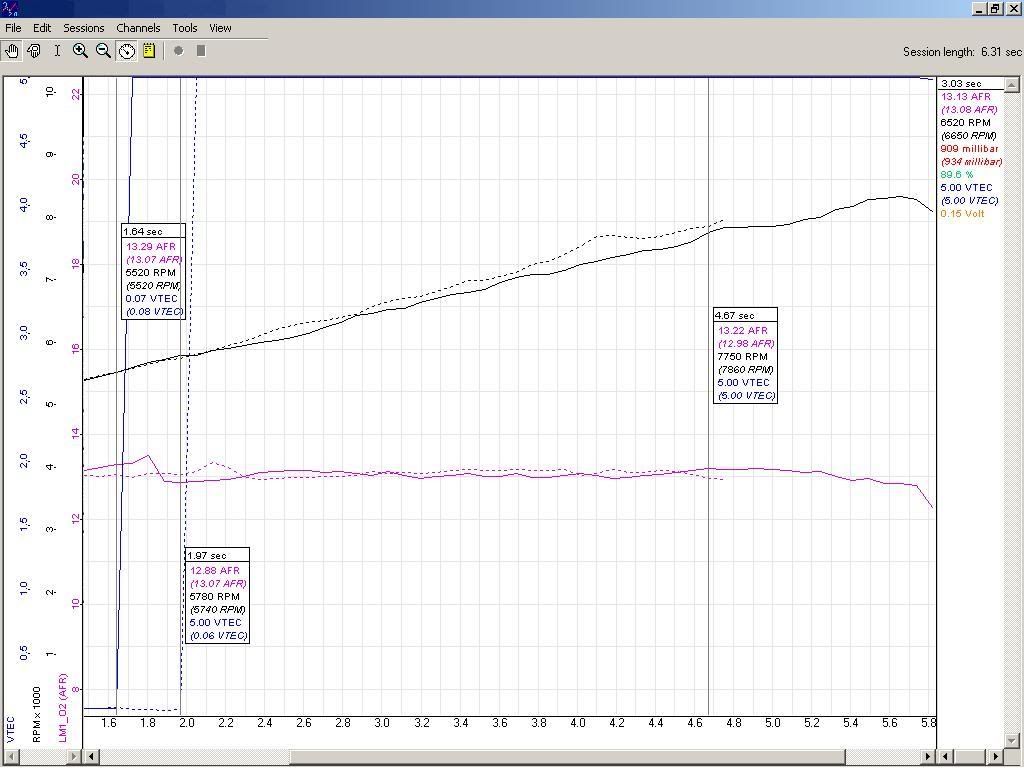The image size is (1024, 768).
Task: Select the I-beam cursor tool
Action: click(57, 51)
